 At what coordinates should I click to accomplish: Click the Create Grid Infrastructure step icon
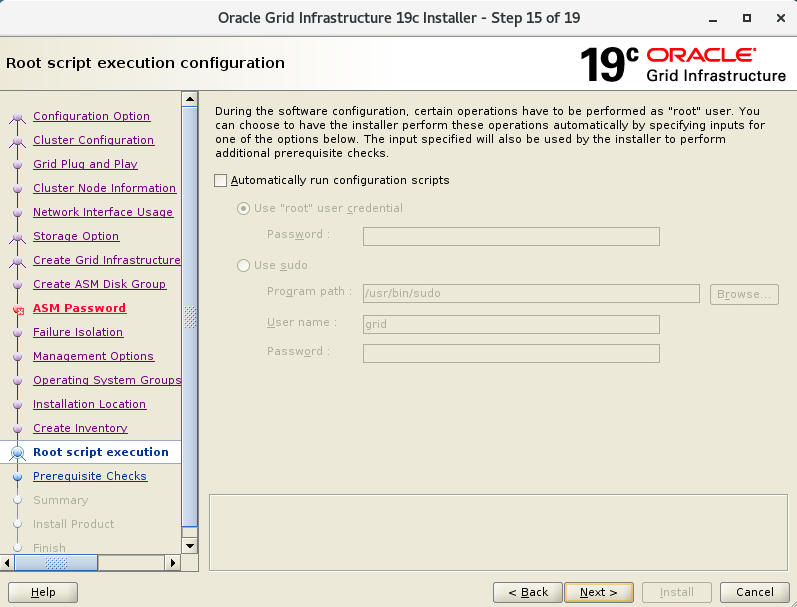17,261
